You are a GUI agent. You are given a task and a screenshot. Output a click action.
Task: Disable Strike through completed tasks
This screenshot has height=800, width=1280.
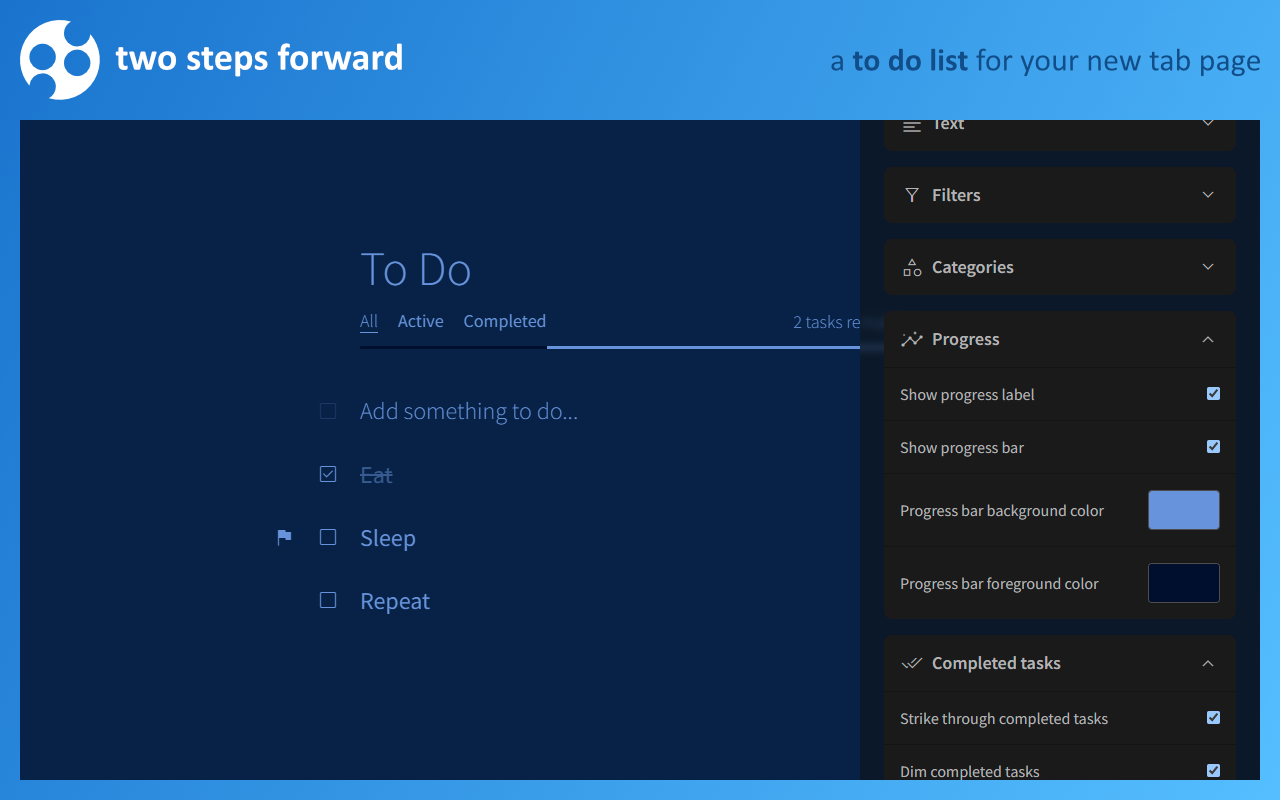point(1213,718)
